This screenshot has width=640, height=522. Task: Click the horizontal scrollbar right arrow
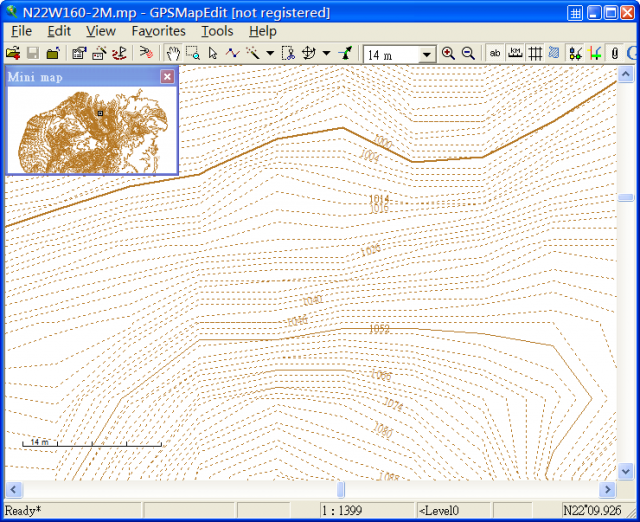[x=607, y=489]
